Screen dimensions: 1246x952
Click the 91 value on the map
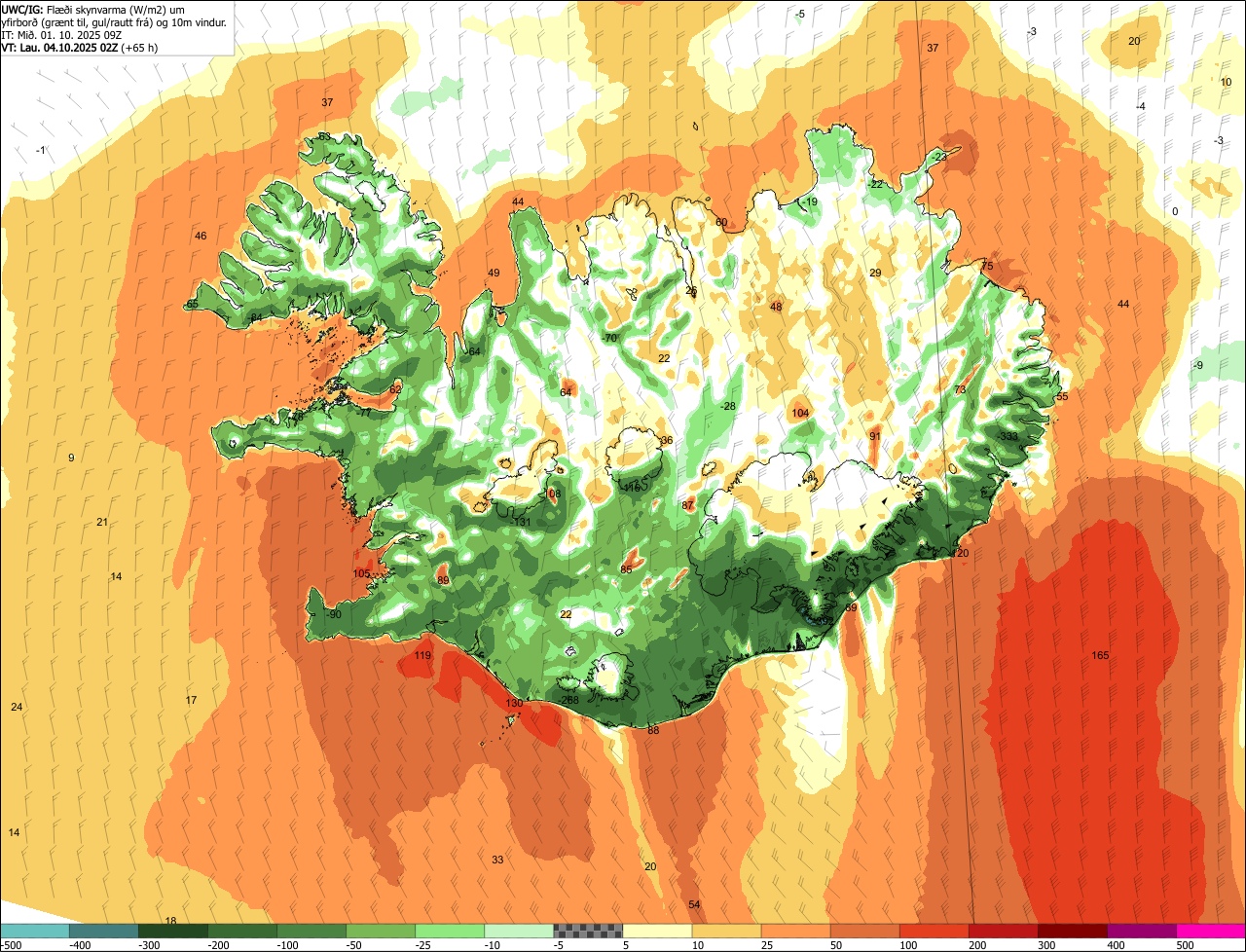[x=875, y=436]
